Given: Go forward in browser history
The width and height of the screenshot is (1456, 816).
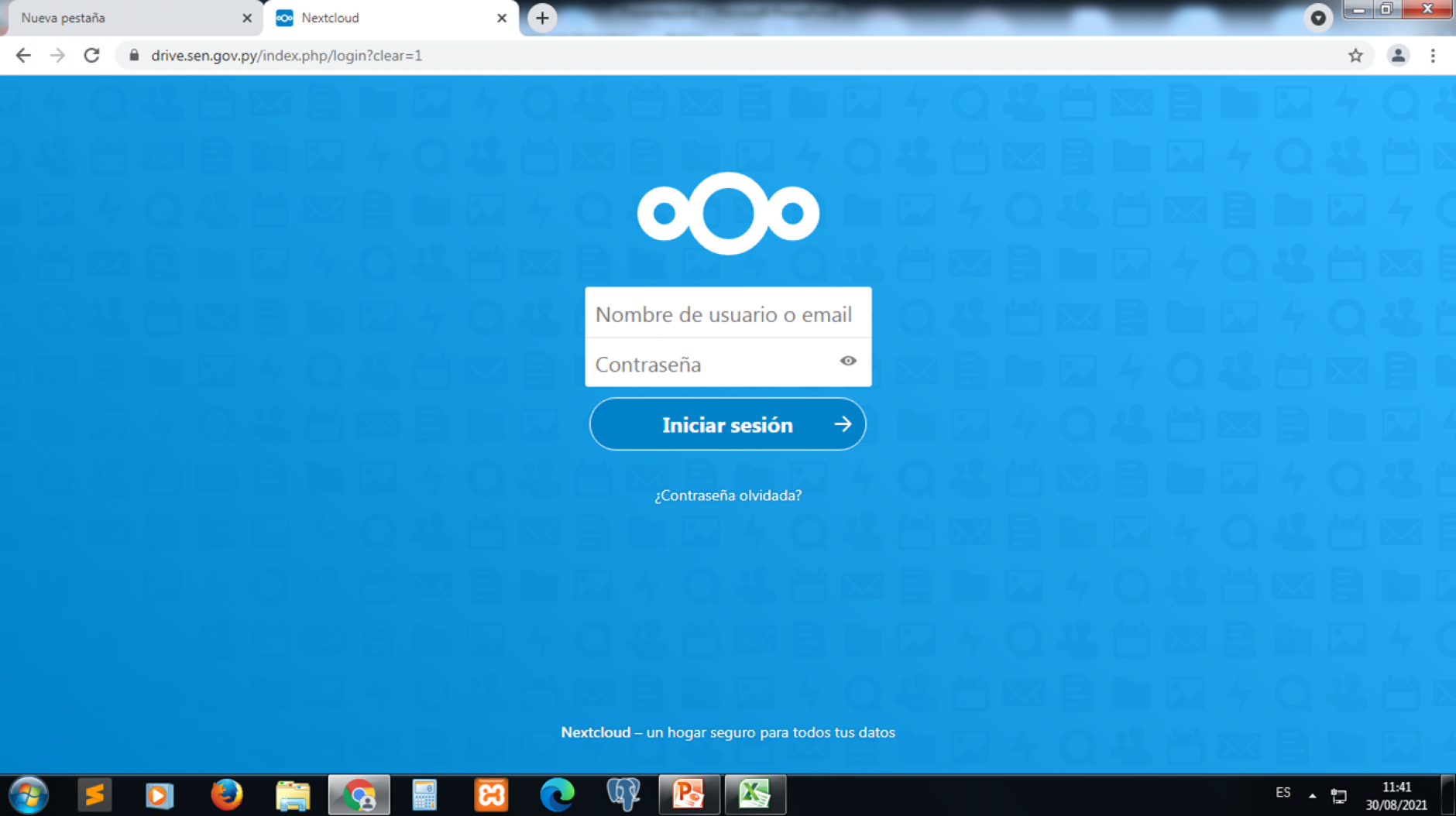Looking at the screenshot, I should [57, 56].
